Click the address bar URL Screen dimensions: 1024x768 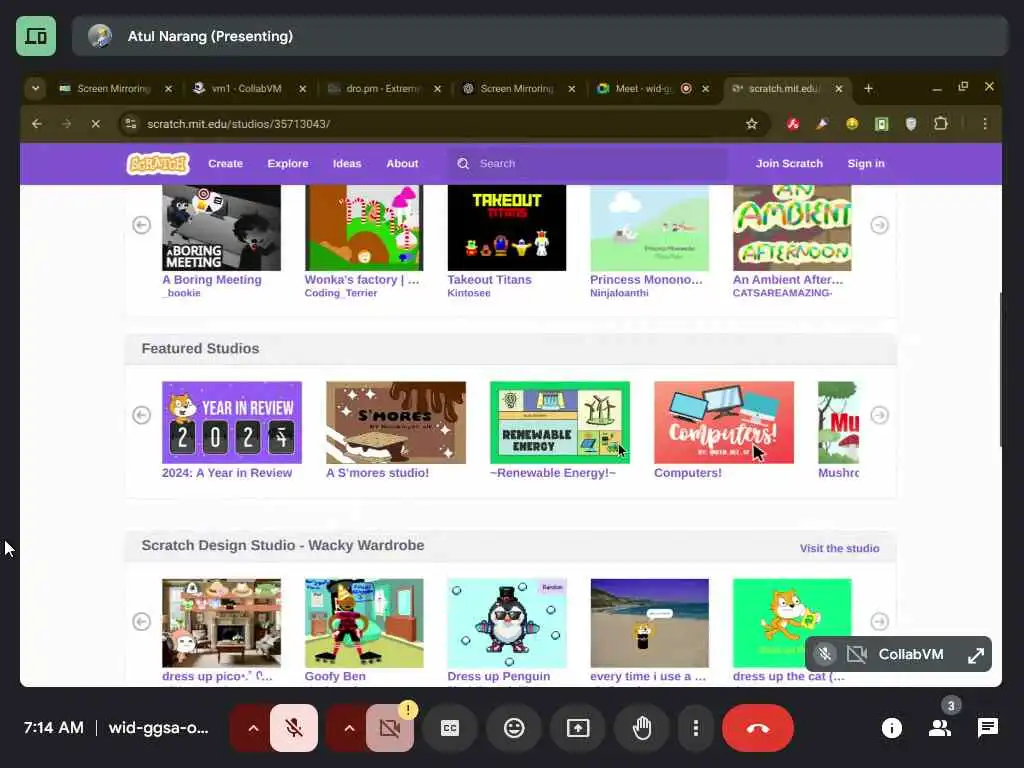click(238, 123)
